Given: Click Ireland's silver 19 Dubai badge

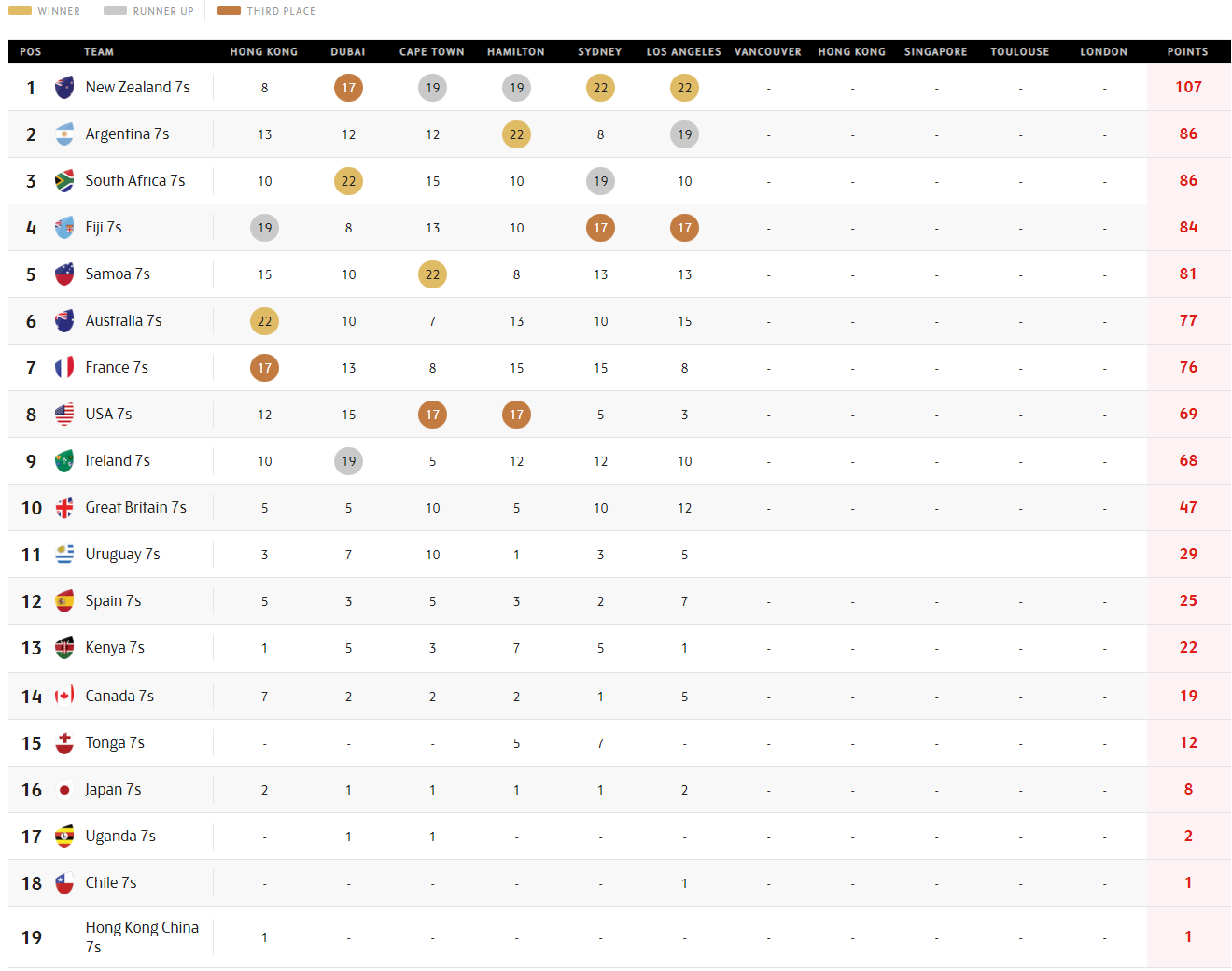Looking at the screenshot, I should pos(348,461).
